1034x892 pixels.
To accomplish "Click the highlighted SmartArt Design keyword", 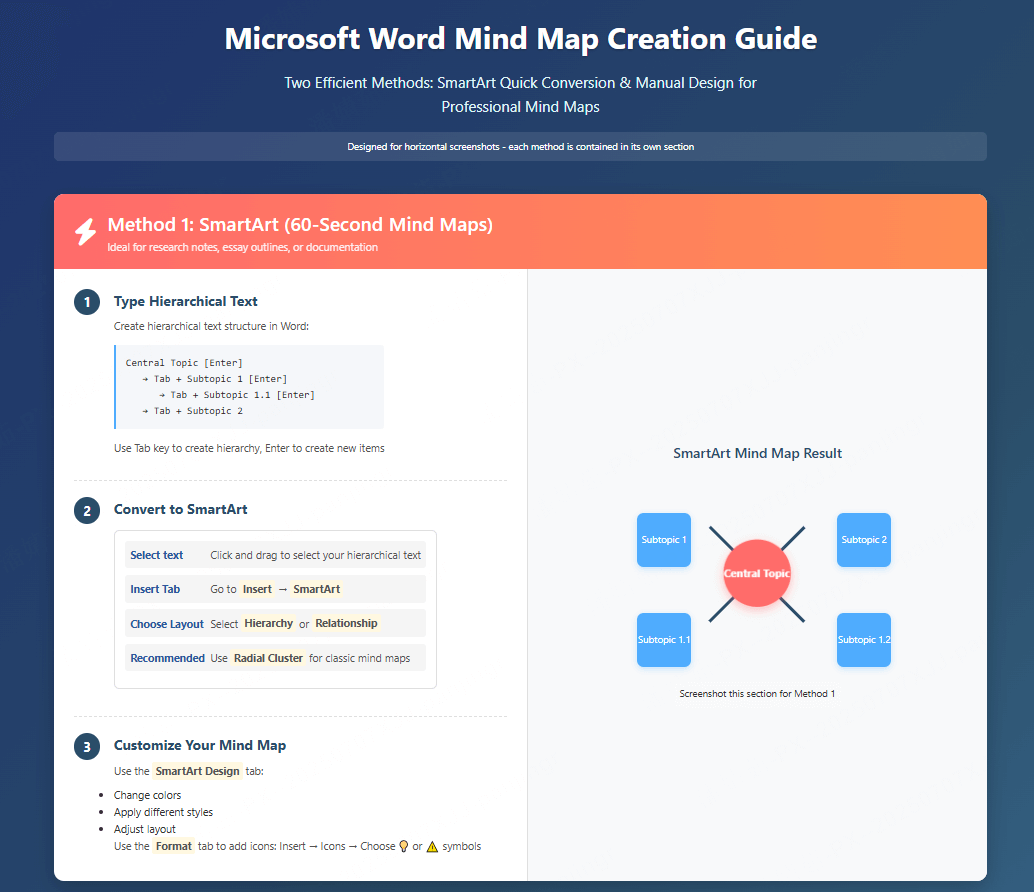I will (x=197, y=771).
